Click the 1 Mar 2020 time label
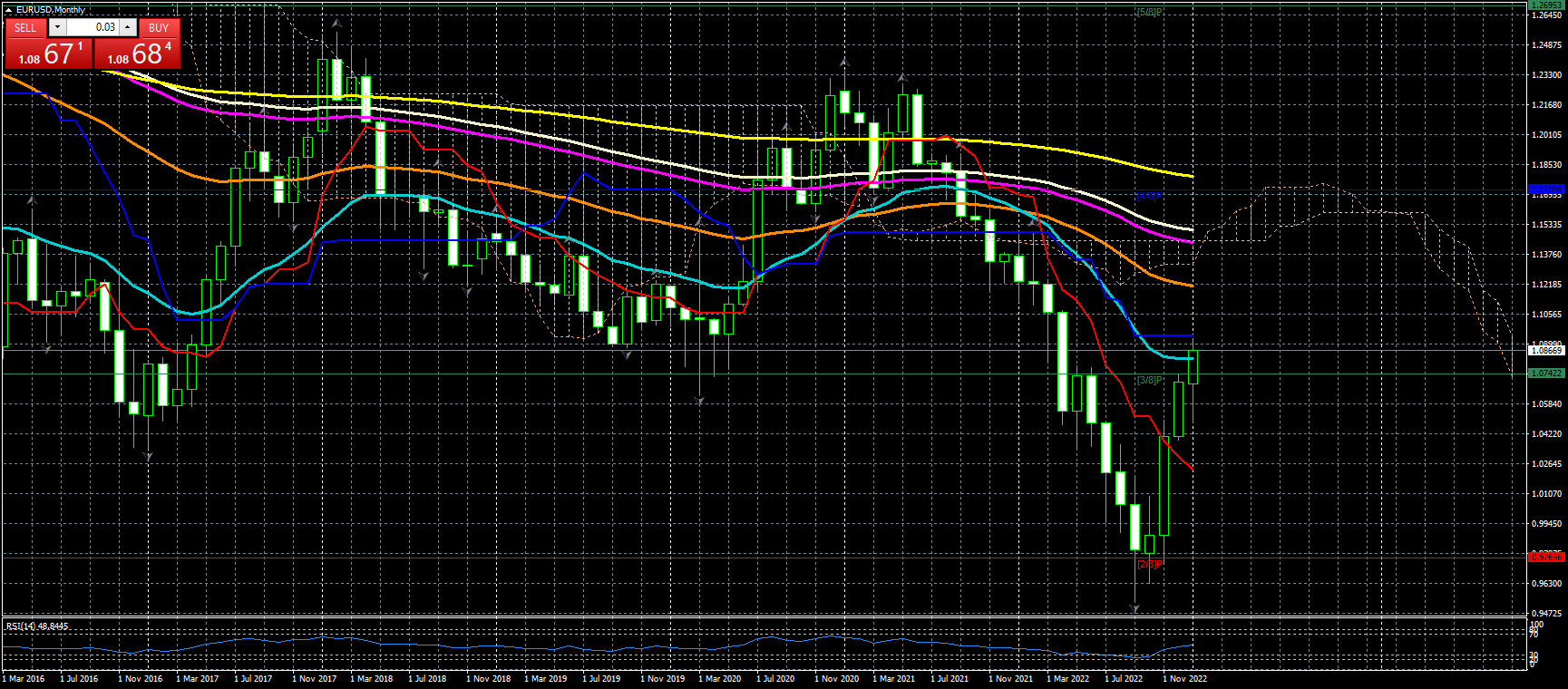The width and height of the screenshot is (1568, 689). [x=720, y=679]
